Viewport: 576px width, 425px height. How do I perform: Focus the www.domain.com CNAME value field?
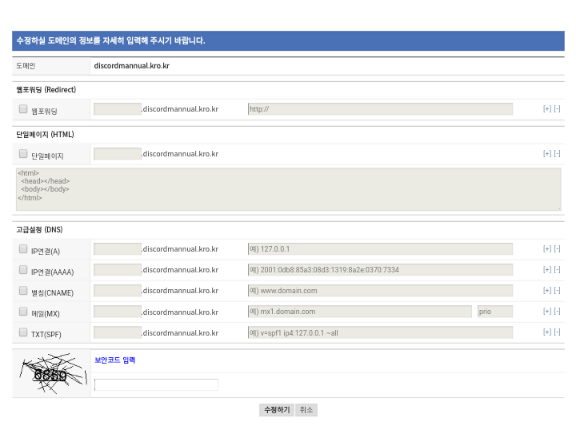click(x=381, y=291)
